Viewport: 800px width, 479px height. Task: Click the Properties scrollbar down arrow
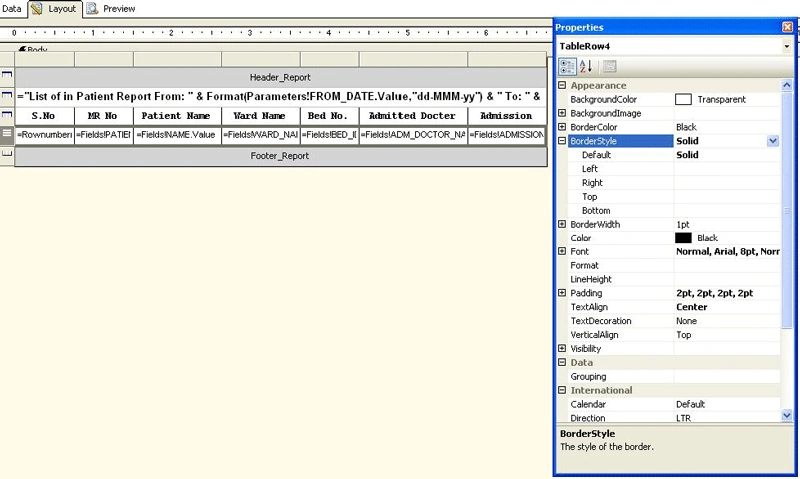coord(786,416)
